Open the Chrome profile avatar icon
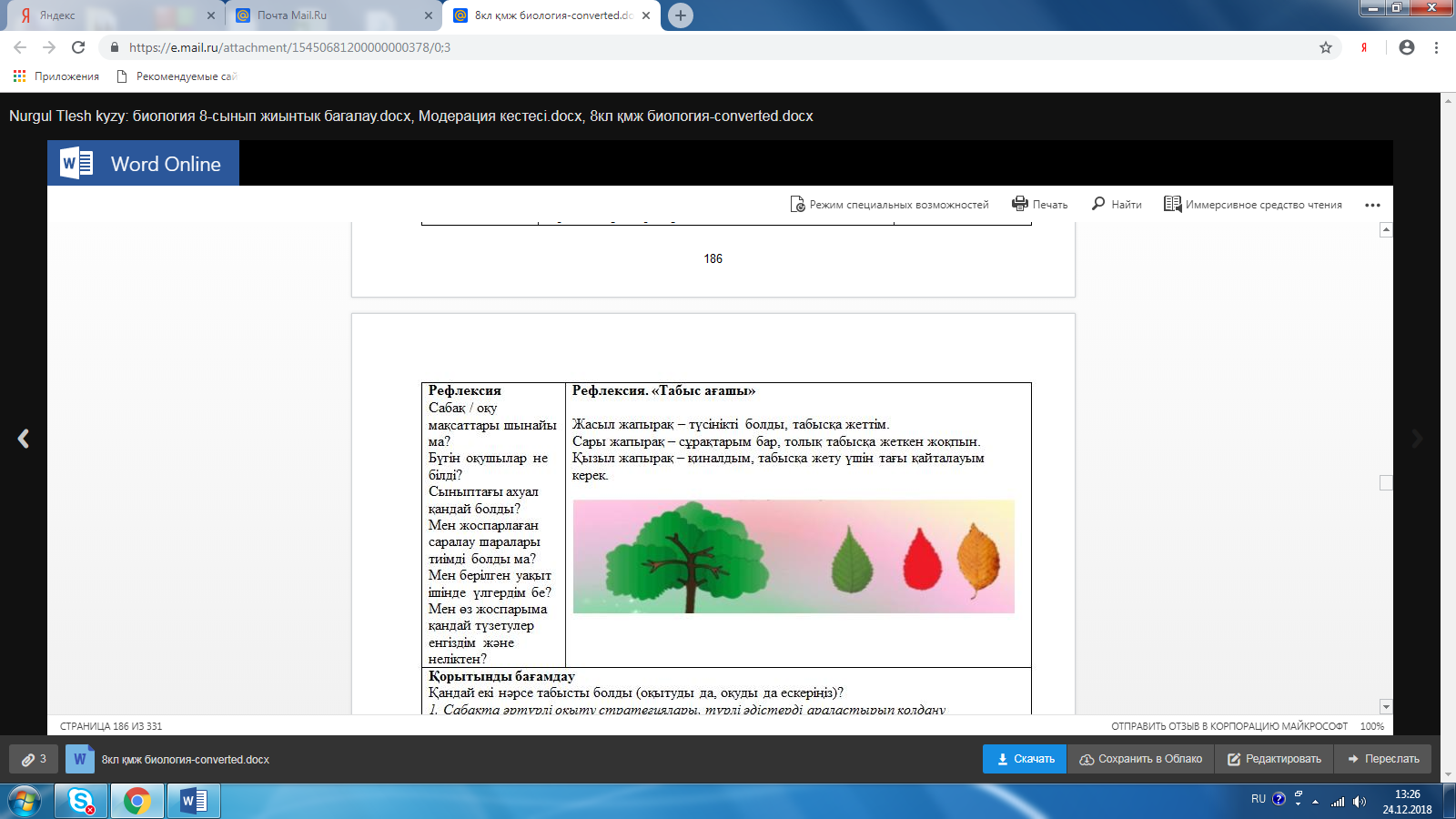 coord(1407,47)
